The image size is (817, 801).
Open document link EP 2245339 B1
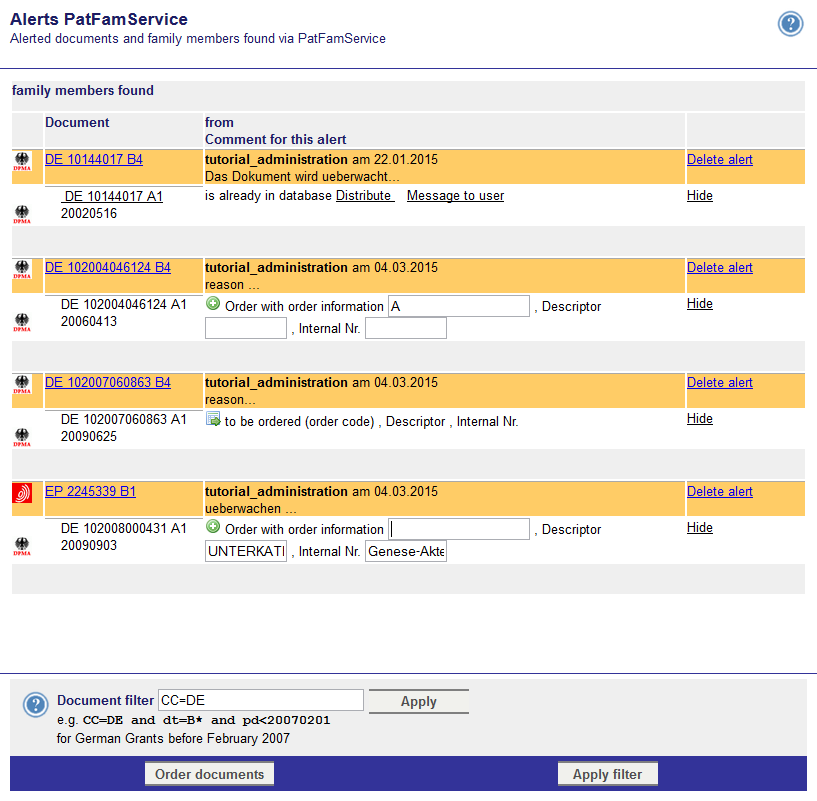90,492
